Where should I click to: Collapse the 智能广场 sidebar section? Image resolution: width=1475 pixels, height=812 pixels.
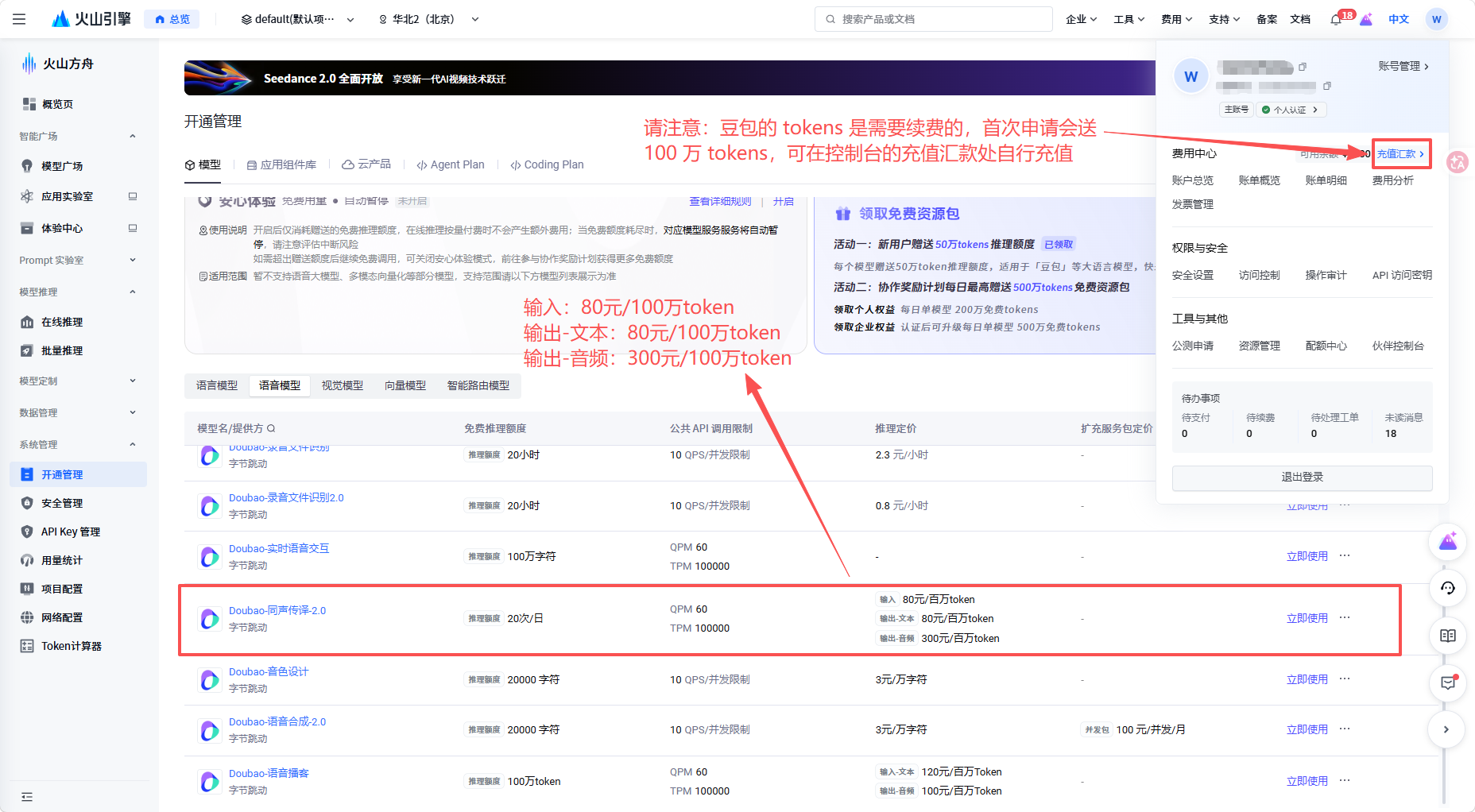point(78,136)
